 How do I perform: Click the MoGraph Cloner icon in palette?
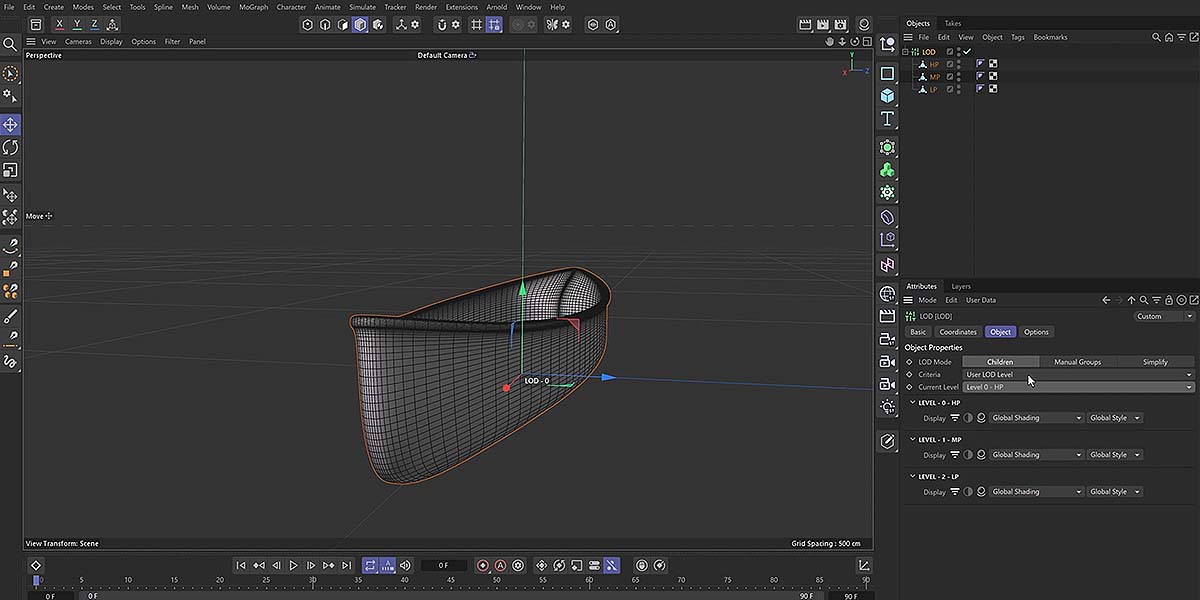point(887,193)
